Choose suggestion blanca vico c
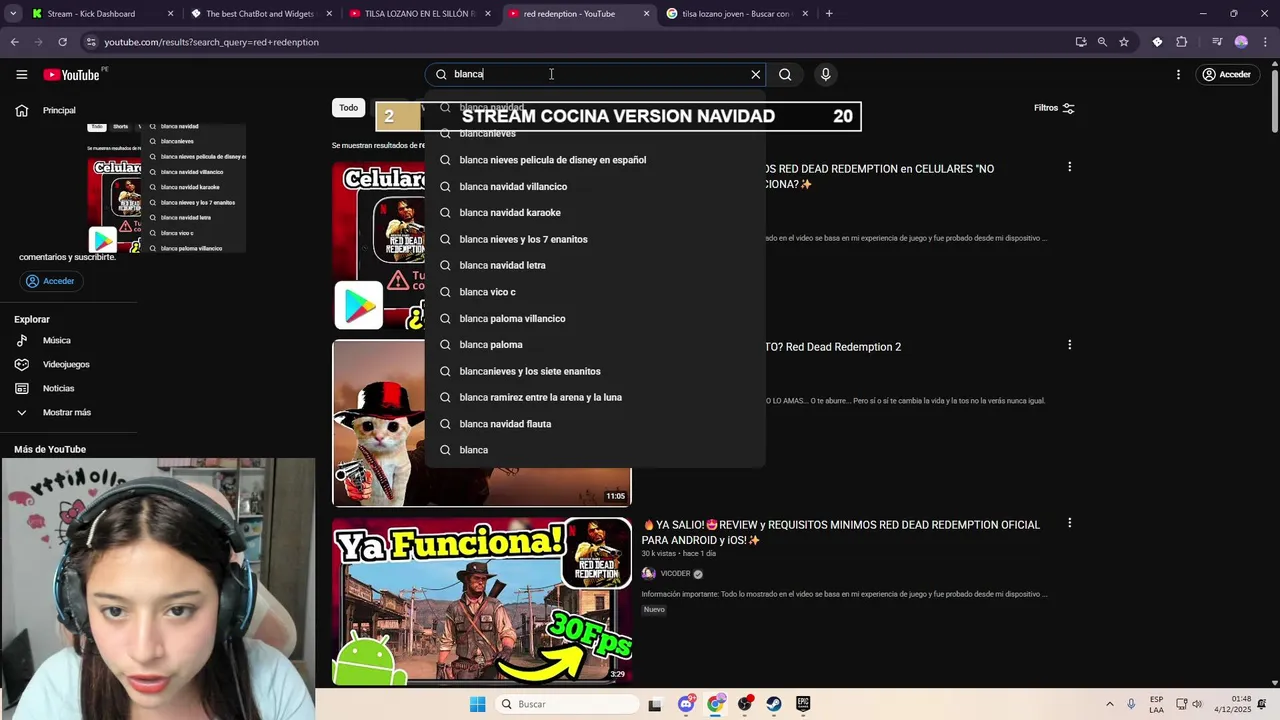Screen dimensions: 1280x720 click(595, 292)
